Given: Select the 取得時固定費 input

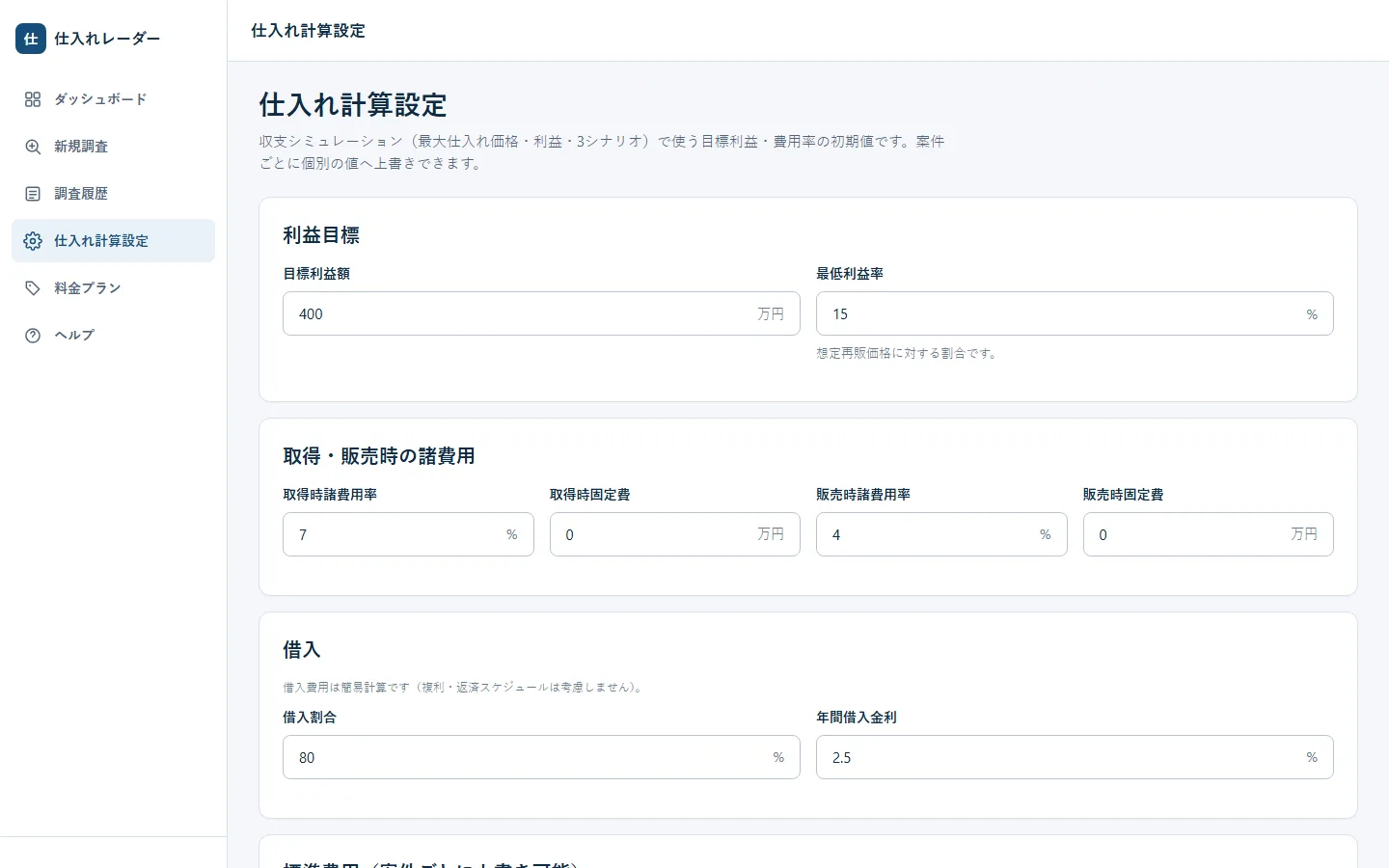Looking at the screenshot, I should coord(675,534).
